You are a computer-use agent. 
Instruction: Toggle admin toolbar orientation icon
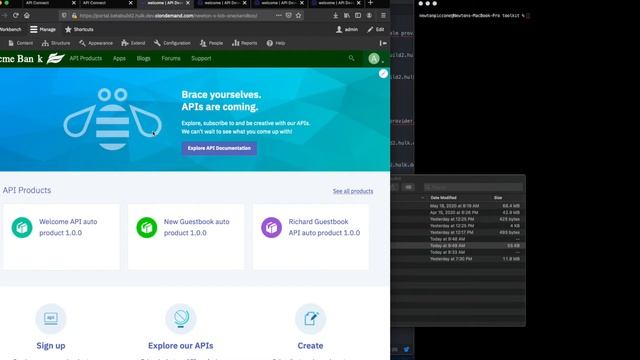click(383, 43)
